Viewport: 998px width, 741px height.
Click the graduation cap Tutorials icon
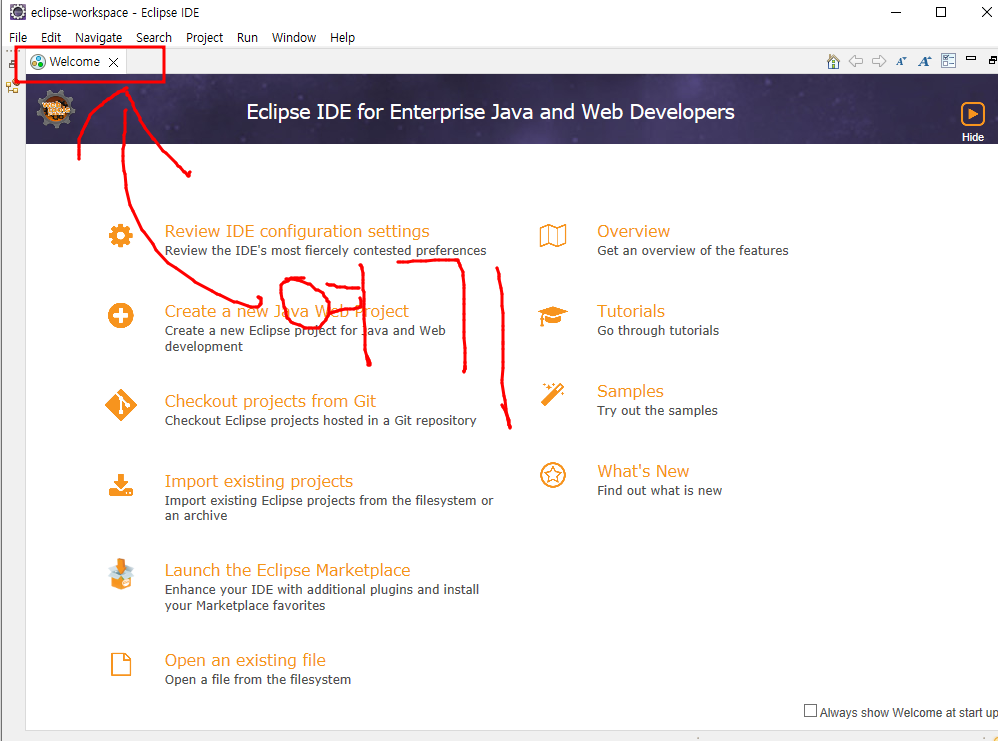tap(552, 316)
